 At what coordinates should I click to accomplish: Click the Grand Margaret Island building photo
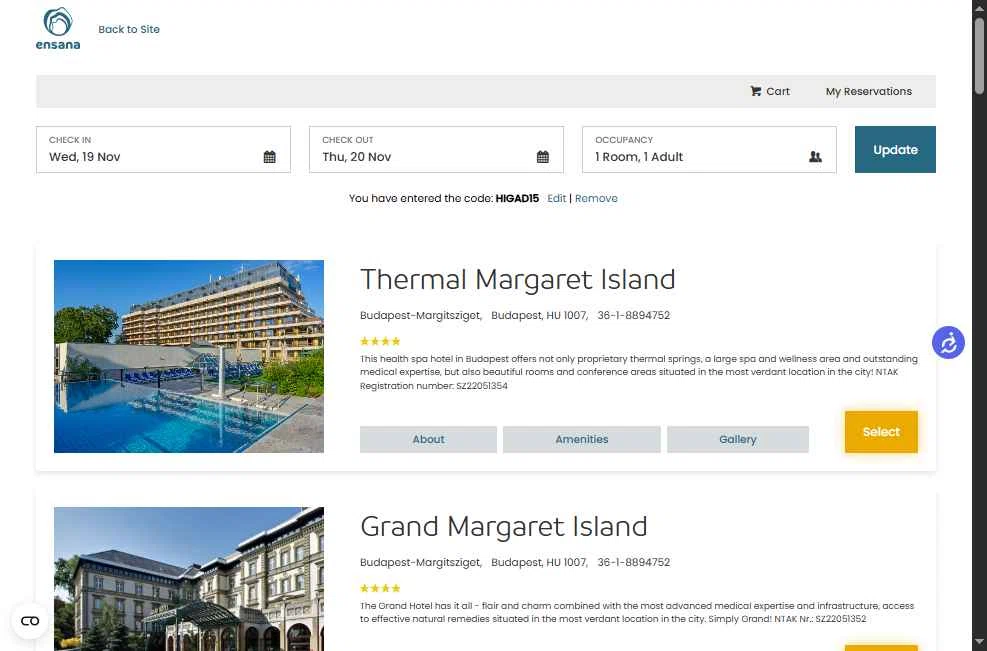click(x=189, y=579)
